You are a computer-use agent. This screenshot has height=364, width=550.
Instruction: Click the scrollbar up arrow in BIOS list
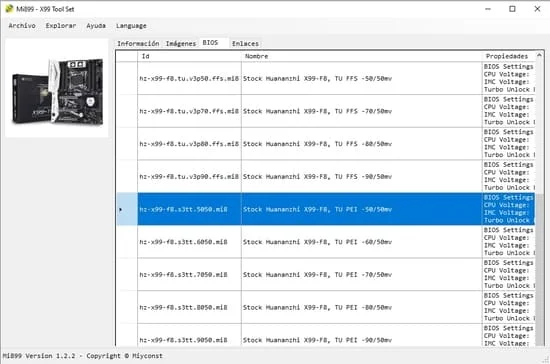pos(539,56)
